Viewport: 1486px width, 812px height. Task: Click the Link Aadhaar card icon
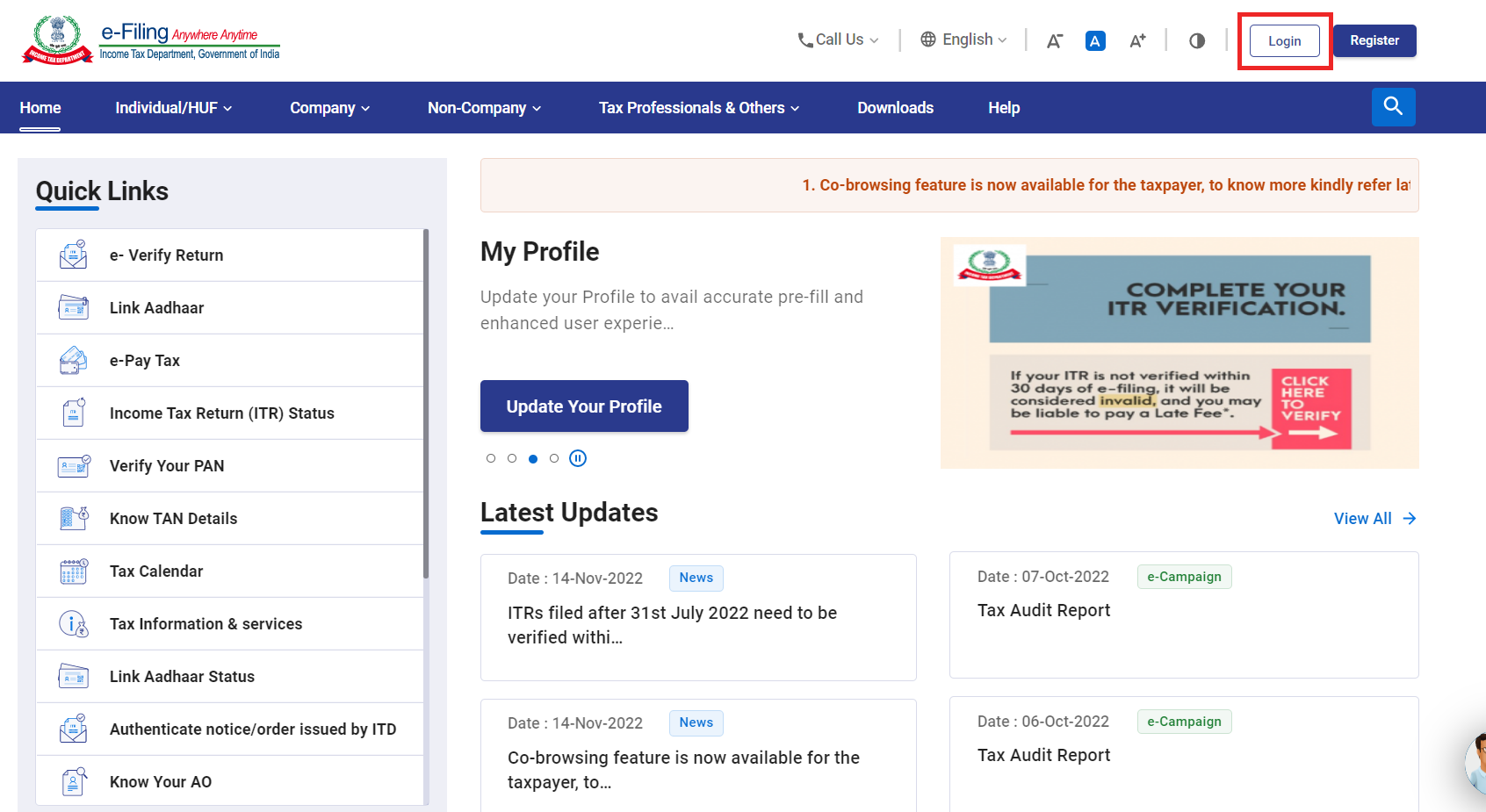point(73,307)
